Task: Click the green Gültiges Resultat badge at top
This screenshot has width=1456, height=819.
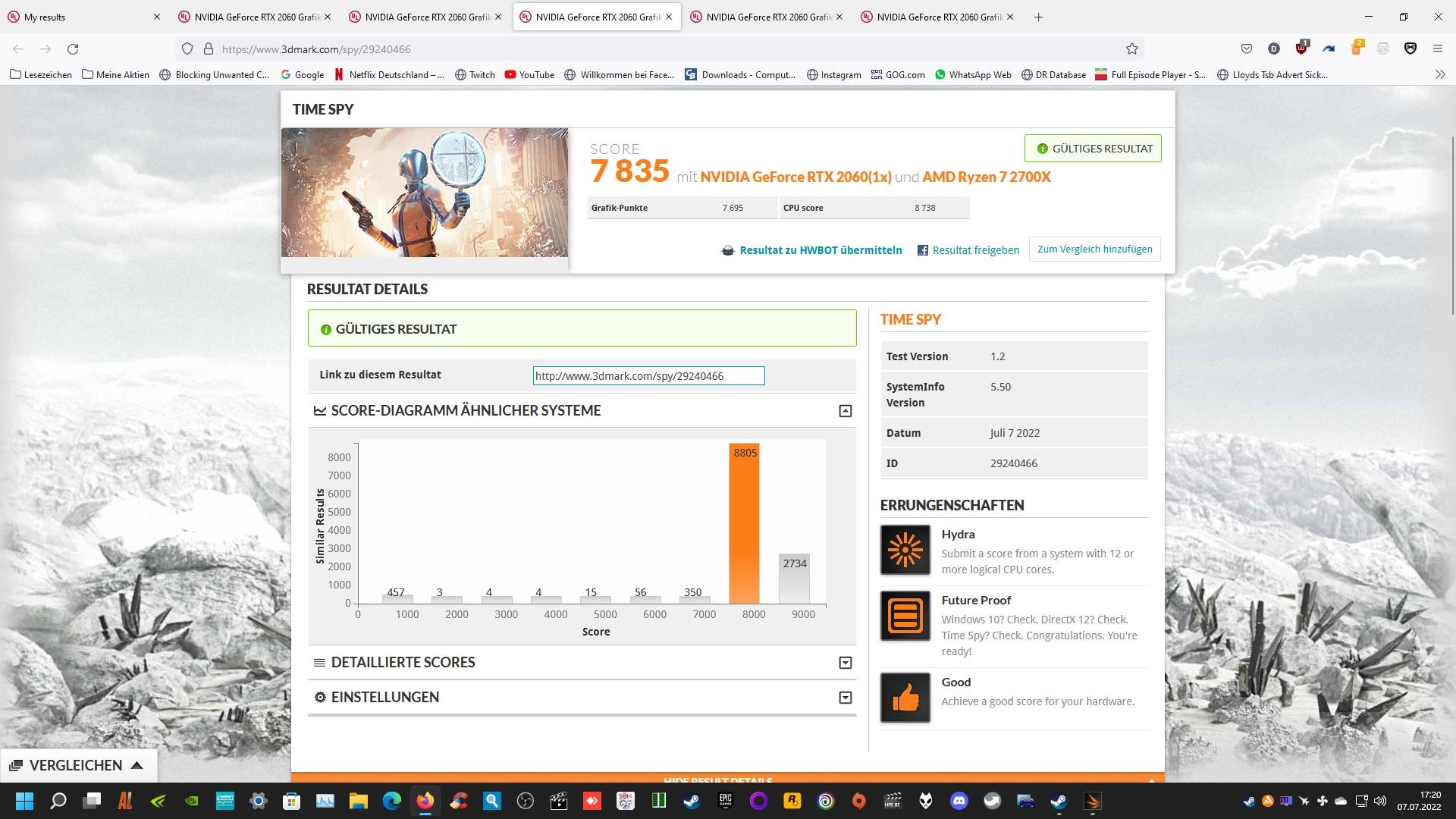Action: [x=1093, y=149]
